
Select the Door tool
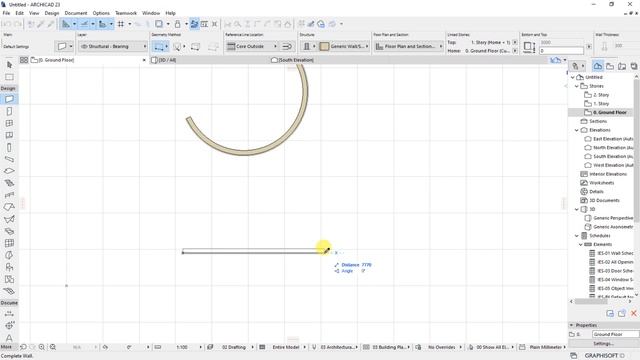coord(9,111)
